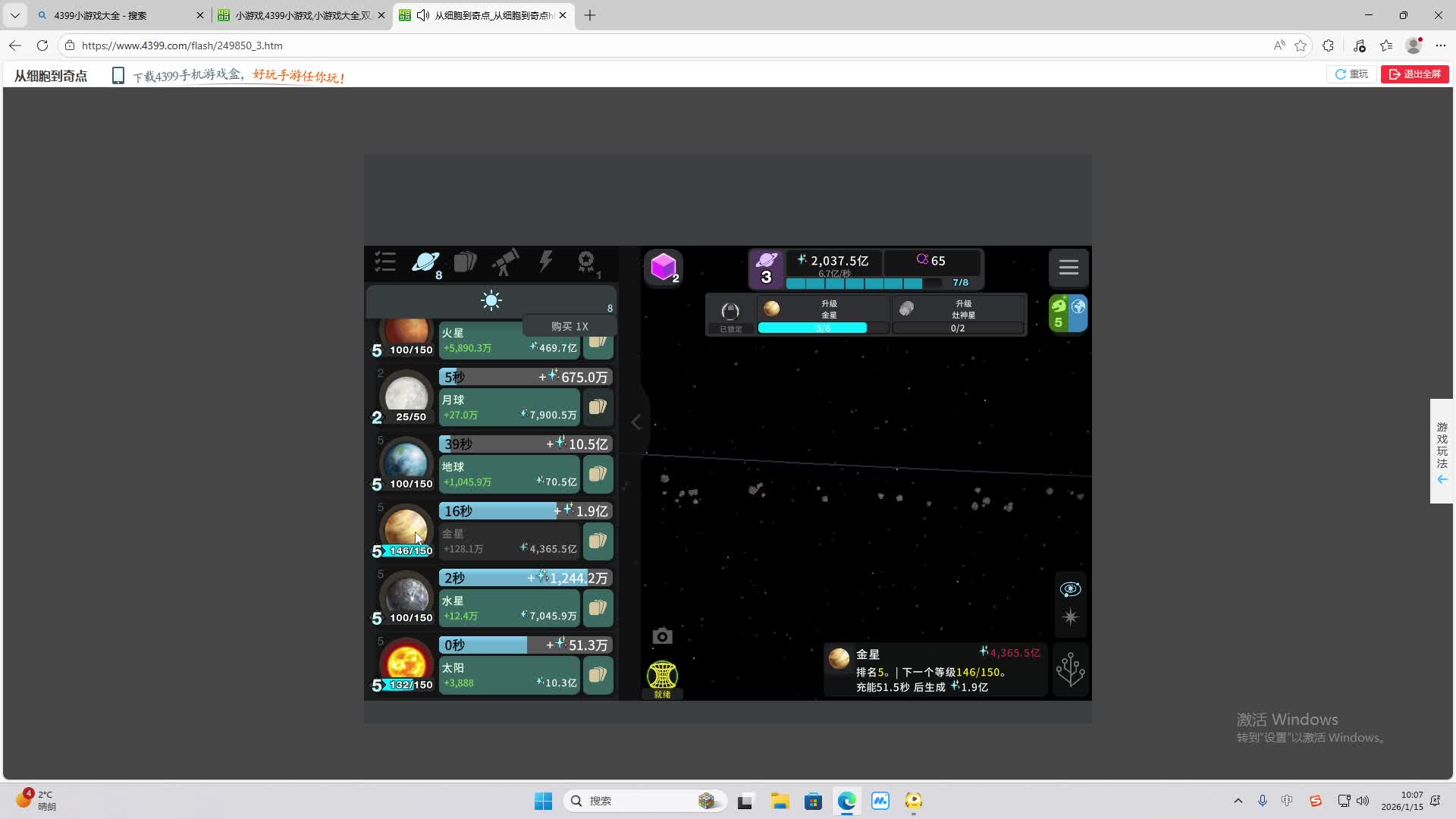Toggle the 购买 1X purchase multiplier
Image resolution: width=1456 pixels, height=819 pixels.
click(x=570, y=326)
